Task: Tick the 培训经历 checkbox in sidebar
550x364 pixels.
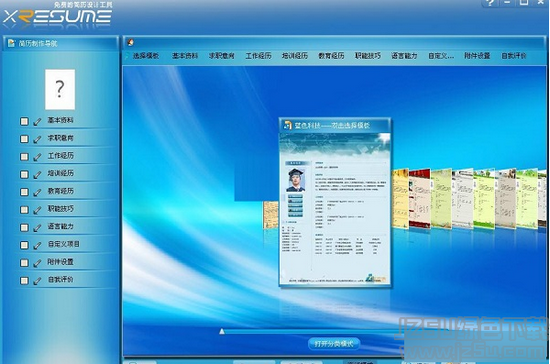Action: (24, 174)
